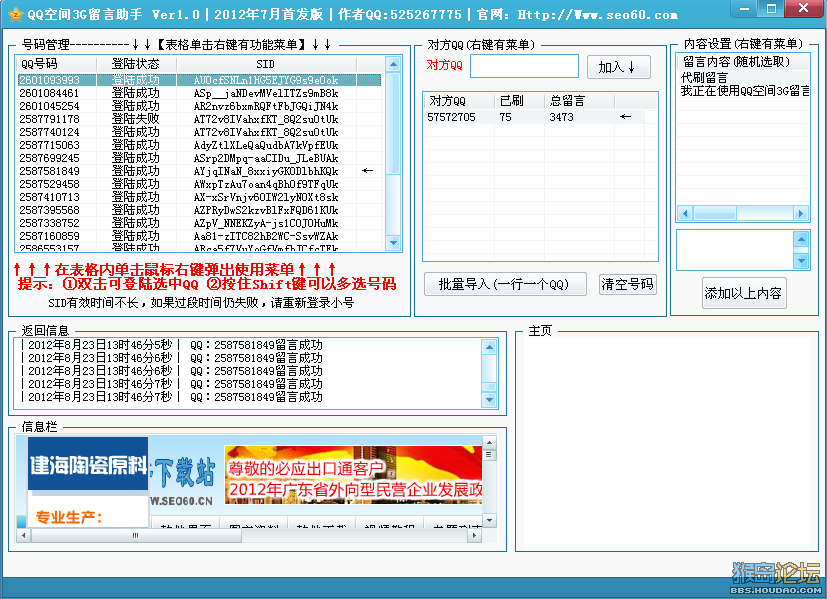Viewport: 827px width, 599px height.
Task: Select QQ row 2587581849
Action: [199, 171]
